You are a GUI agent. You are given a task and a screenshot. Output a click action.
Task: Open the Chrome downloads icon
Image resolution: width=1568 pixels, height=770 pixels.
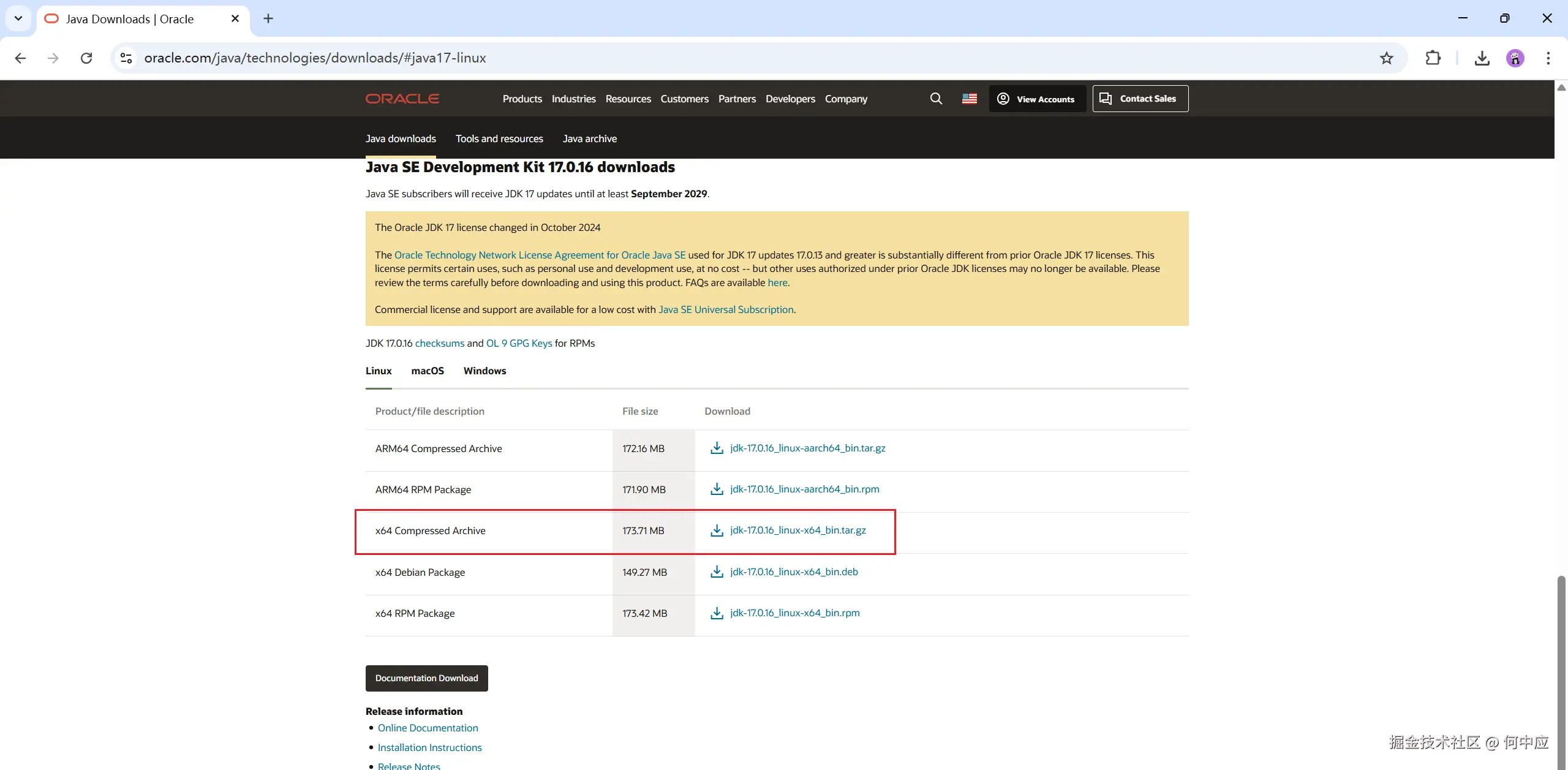[x=1482, y=58]
